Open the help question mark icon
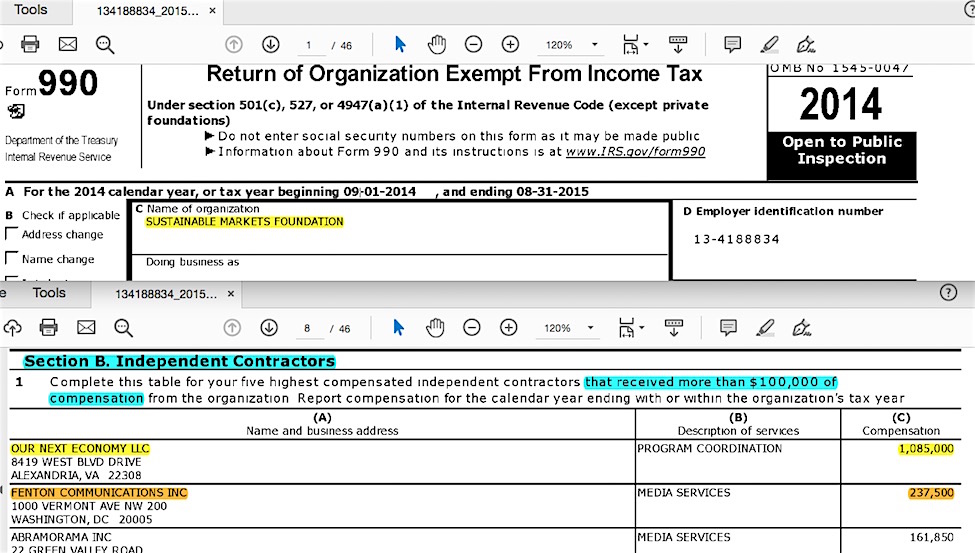Screen dimensions: 975x553 click(949, 293)
